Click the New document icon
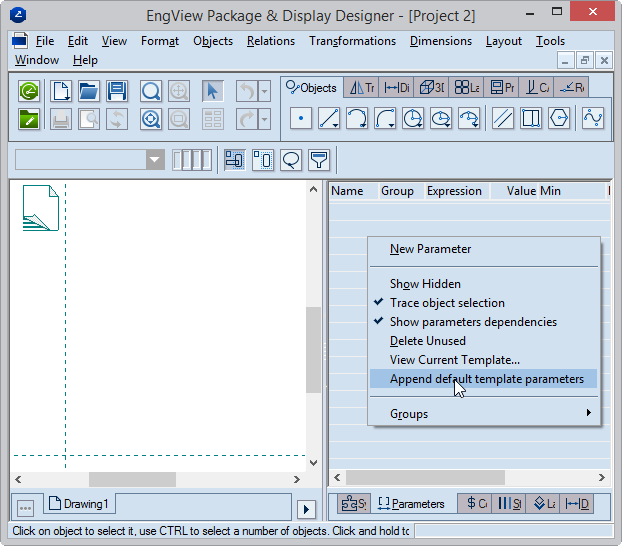This screenshot has width=622, height=546. [61, 92]
